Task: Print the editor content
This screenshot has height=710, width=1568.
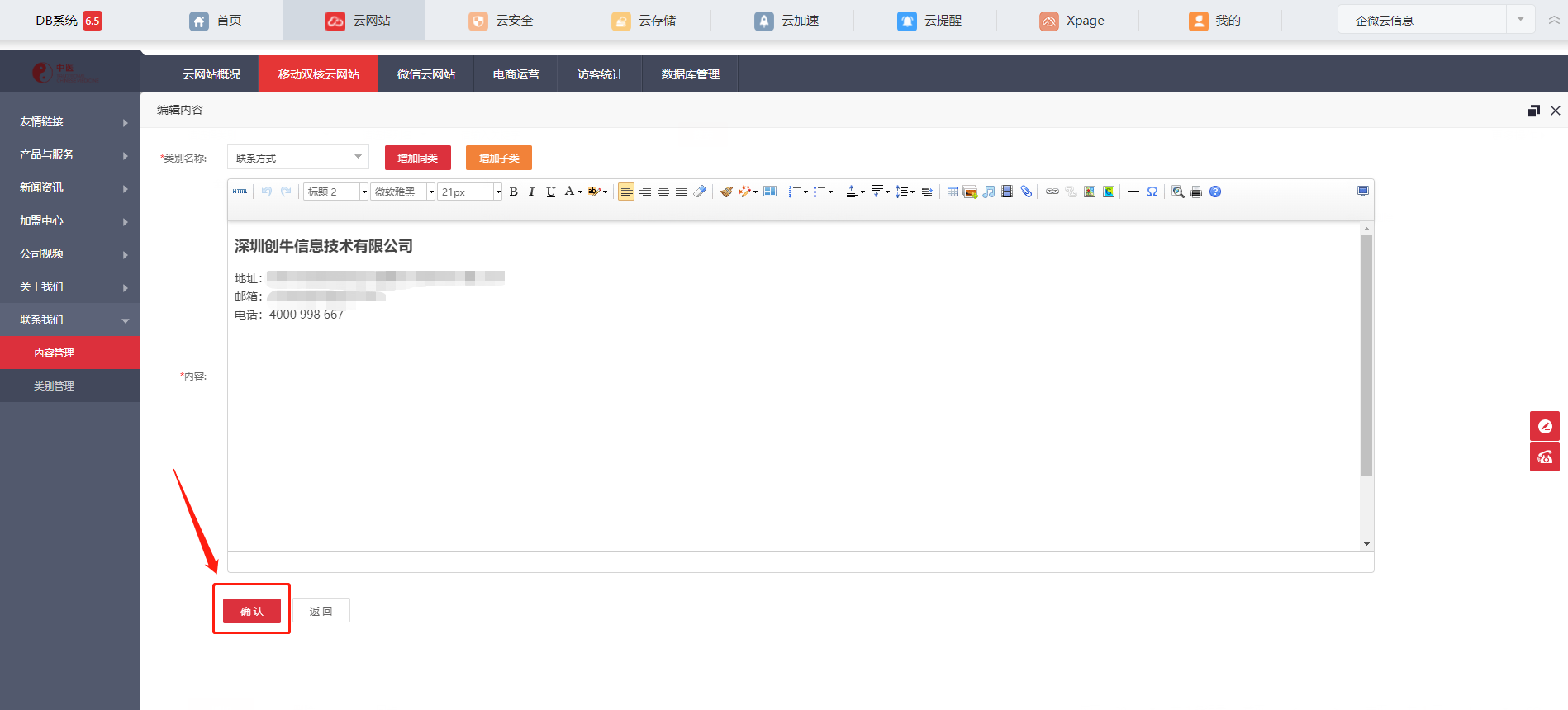Action: [1196, 192]
